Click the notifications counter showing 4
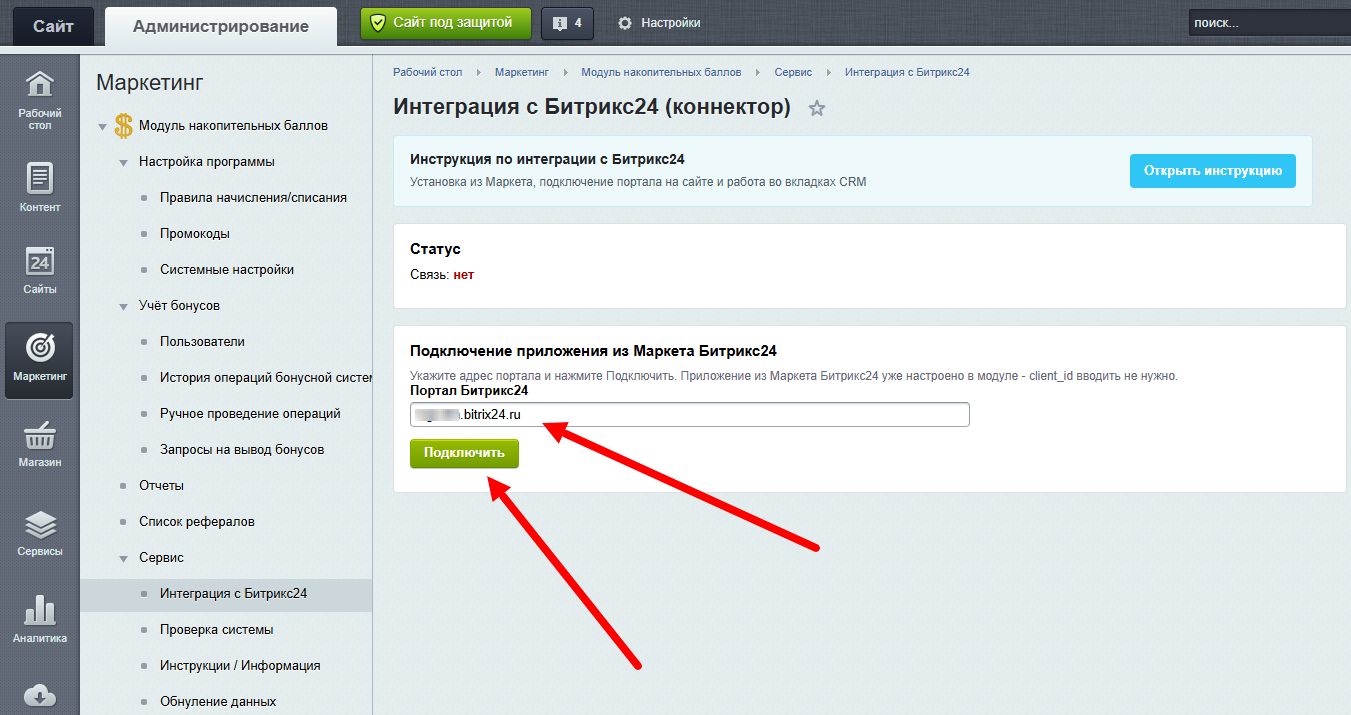 [x=567, y=23]
